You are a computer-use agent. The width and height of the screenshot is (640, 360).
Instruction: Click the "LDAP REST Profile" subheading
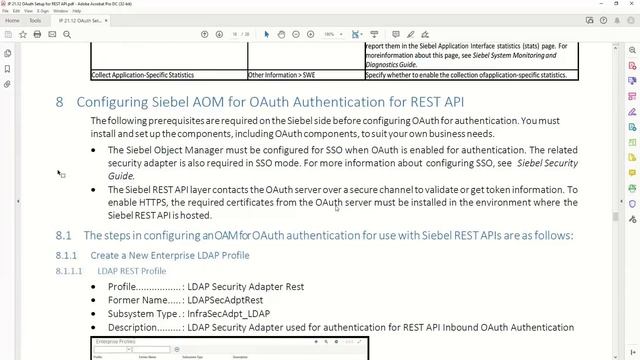click(132, 271)
